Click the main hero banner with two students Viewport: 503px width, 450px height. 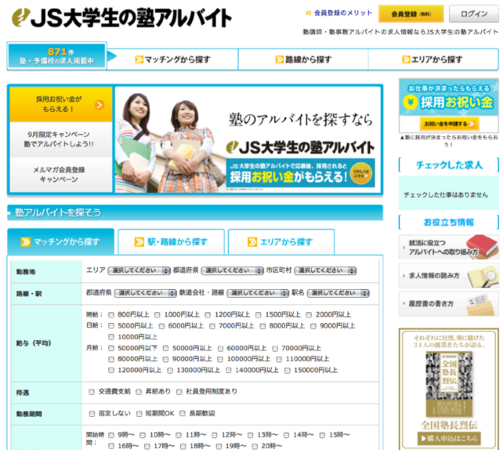click(x=248, y=139)
